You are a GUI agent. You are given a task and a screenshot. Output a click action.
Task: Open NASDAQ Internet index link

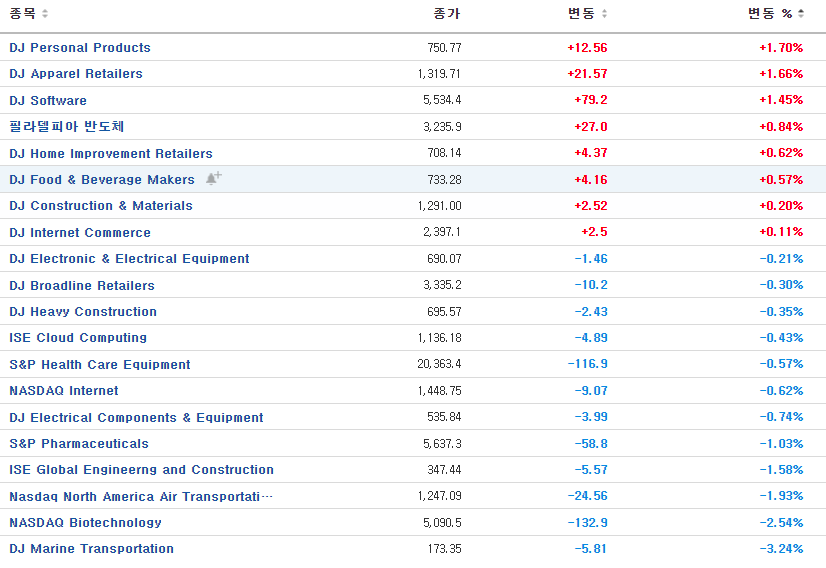click(64, 390)
